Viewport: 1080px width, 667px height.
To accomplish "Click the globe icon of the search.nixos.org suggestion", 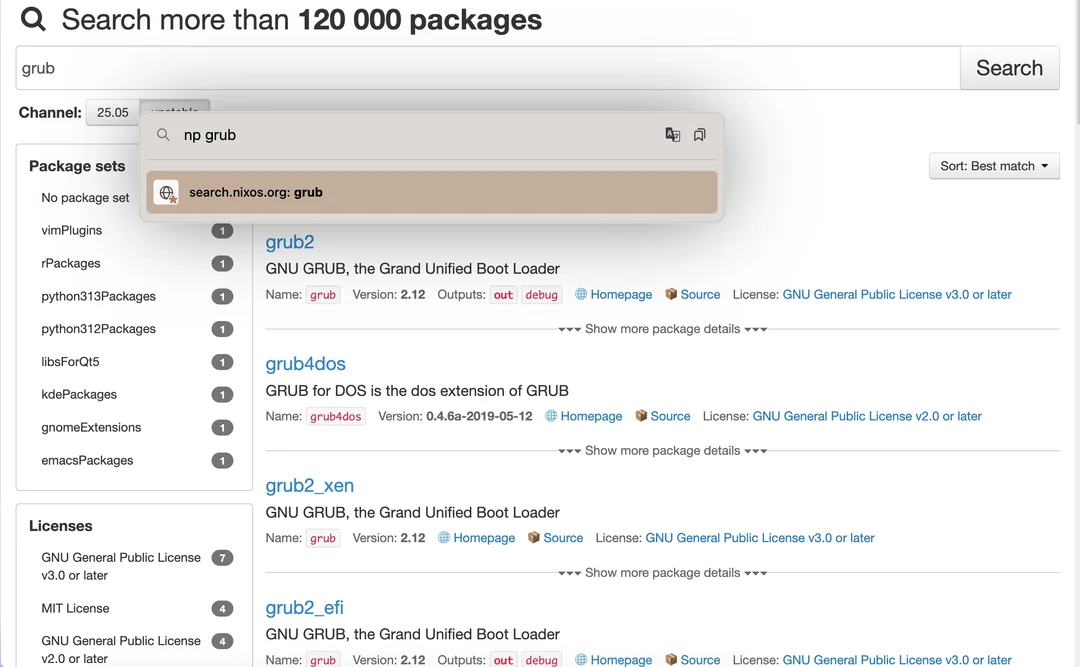I will (166, 192).
